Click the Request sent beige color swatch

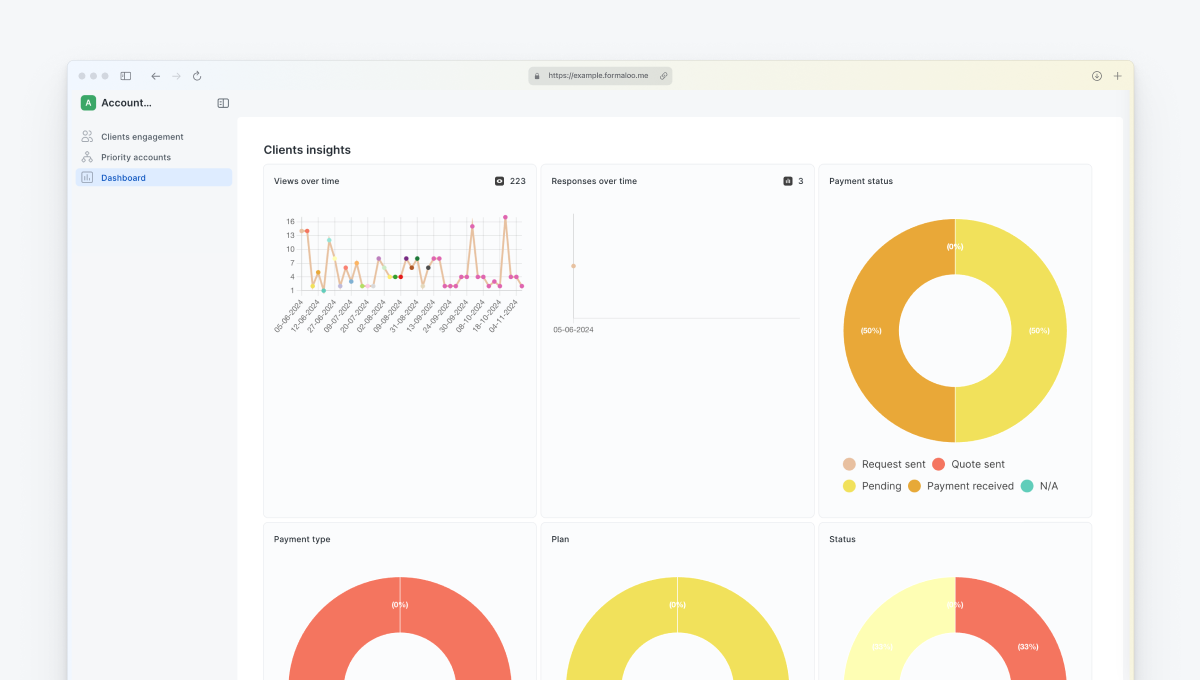(849, 464)
